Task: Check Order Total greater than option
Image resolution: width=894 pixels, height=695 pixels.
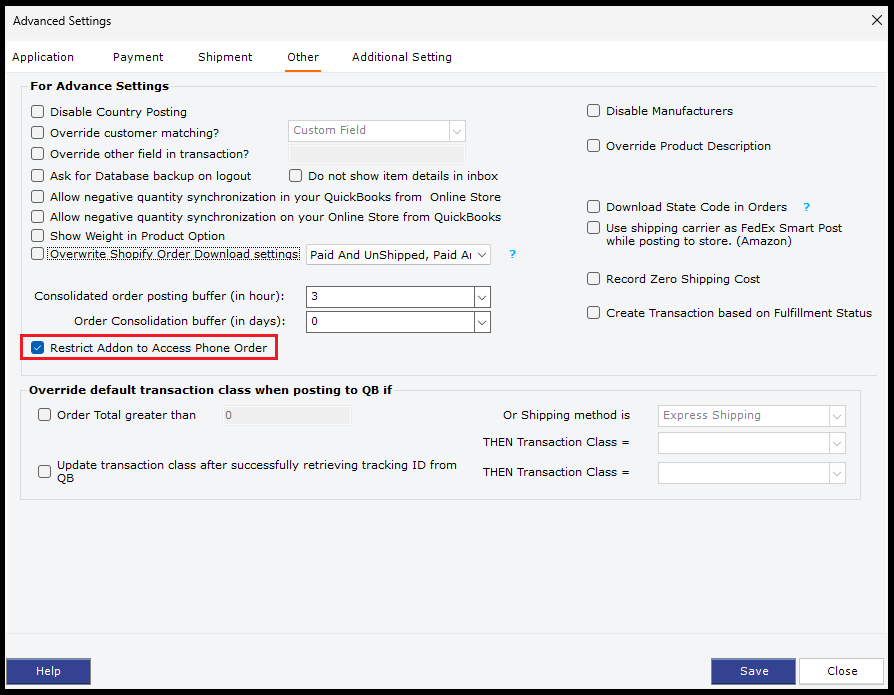Action: click(45, 415)
